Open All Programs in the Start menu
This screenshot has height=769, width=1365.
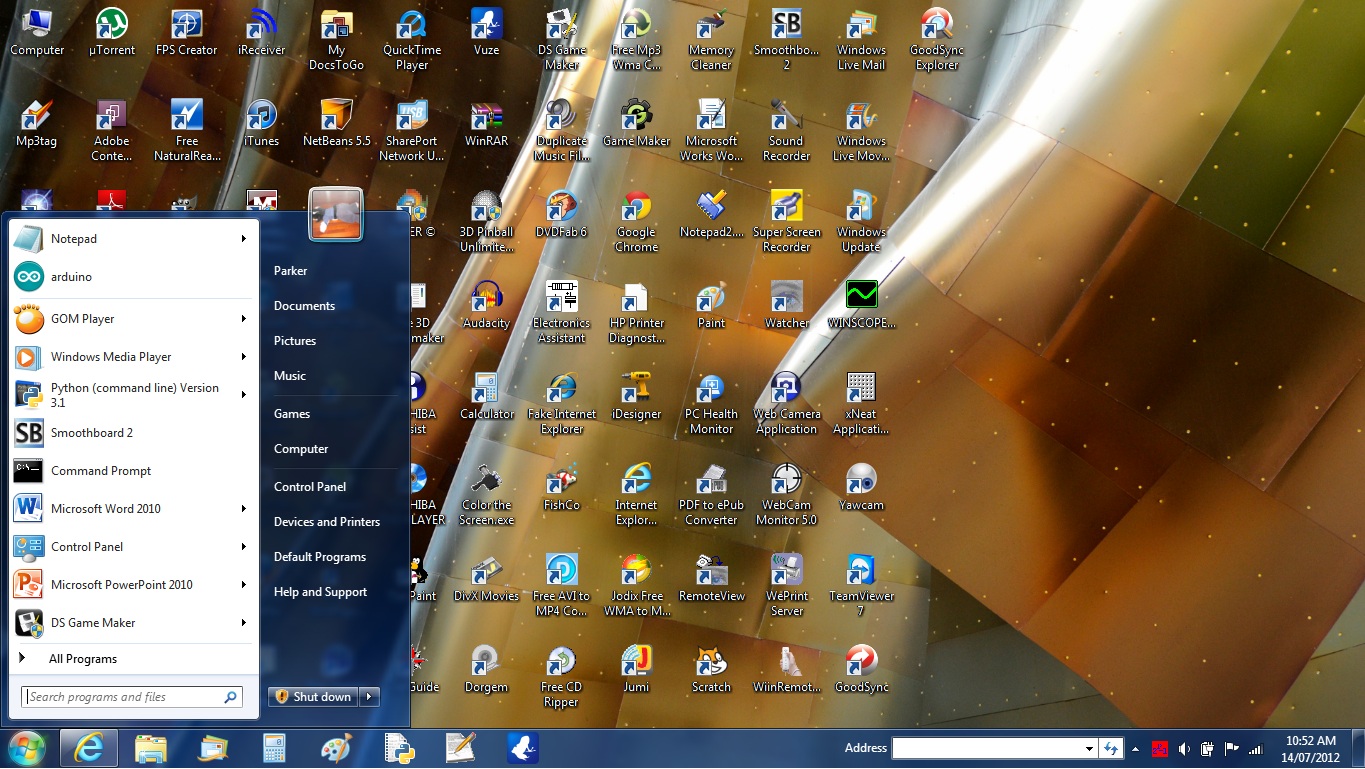(x=132, y=659)
